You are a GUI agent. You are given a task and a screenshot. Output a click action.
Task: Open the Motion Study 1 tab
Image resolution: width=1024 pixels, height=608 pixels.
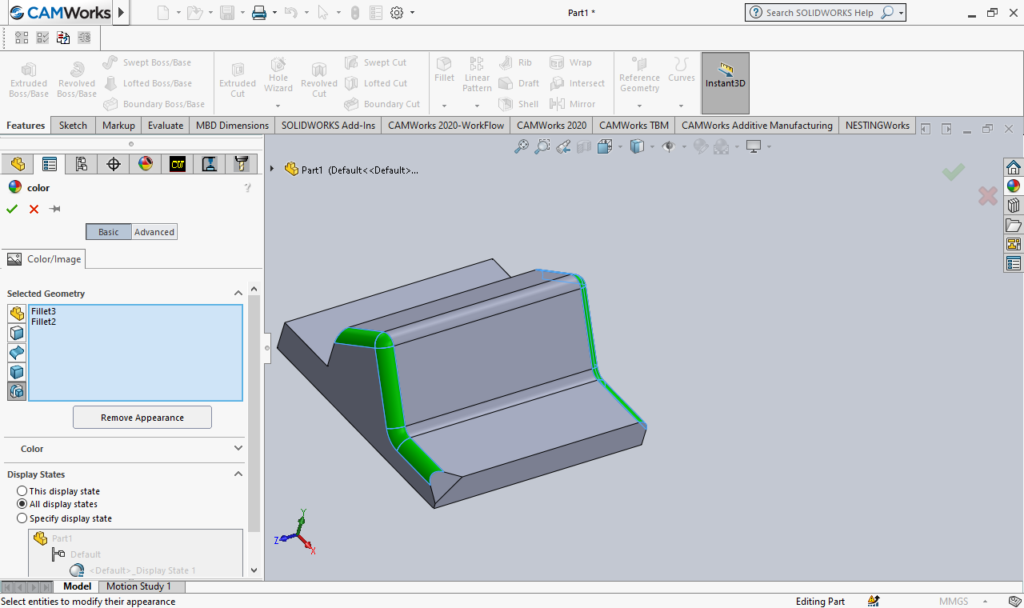(x=141, y=586)
